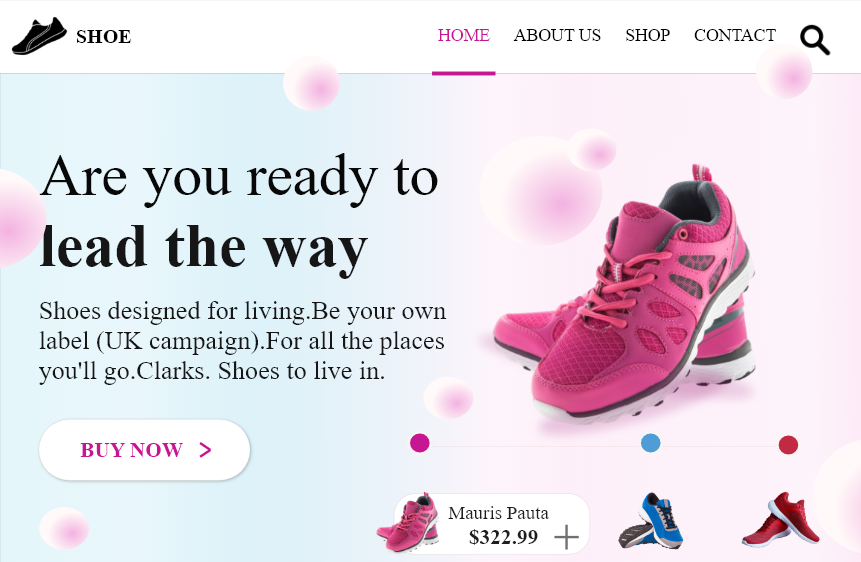This screenshot has width=861, height=562.
Task: Click the SHOE brand name text
Action: click(x=103, y=37)
